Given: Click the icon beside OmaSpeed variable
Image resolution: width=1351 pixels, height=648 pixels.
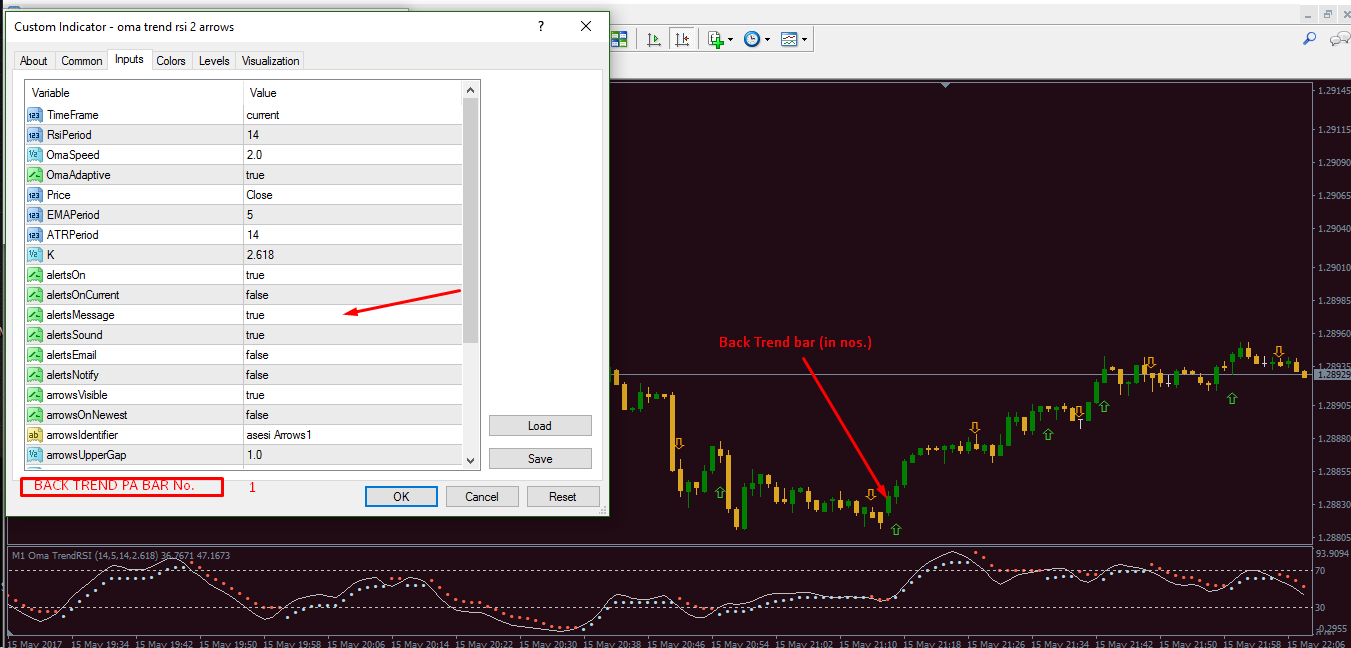Looking at the screenshot, I should pyautogui.click(x=34, y=155).
